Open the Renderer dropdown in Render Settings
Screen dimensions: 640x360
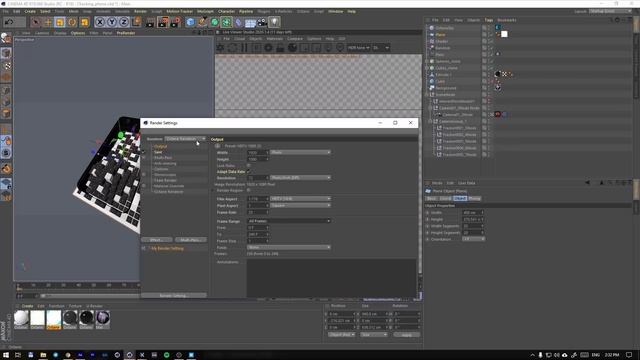[x=185, y=139]
